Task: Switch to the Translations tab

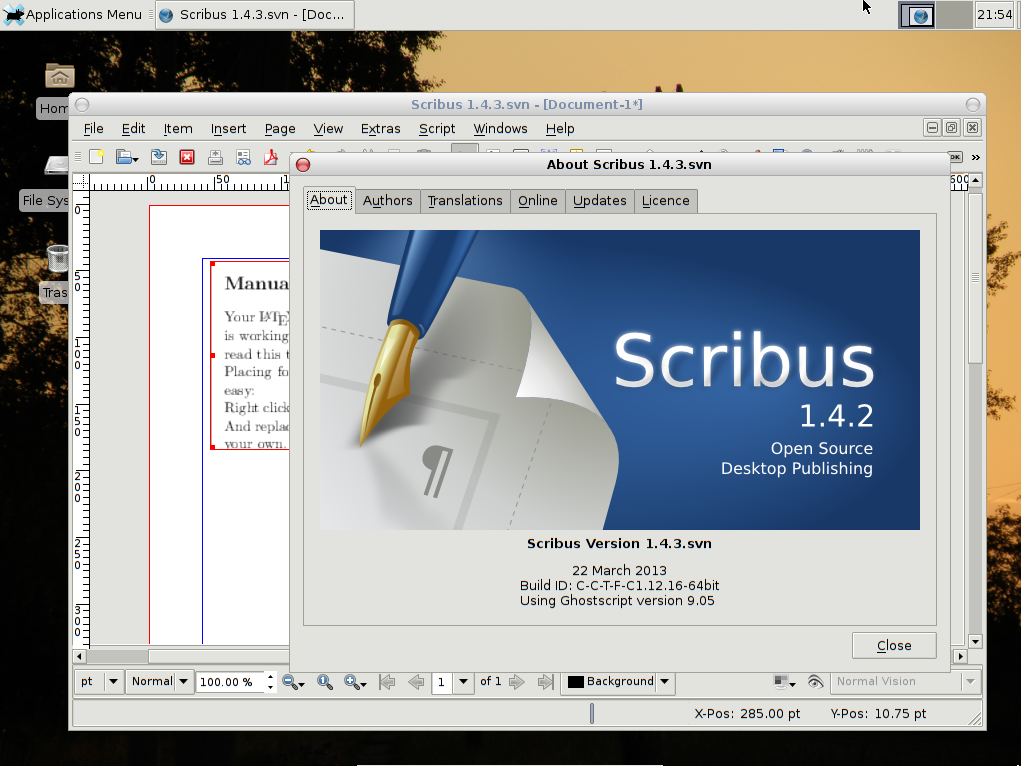Action: (x=465, y=201)
